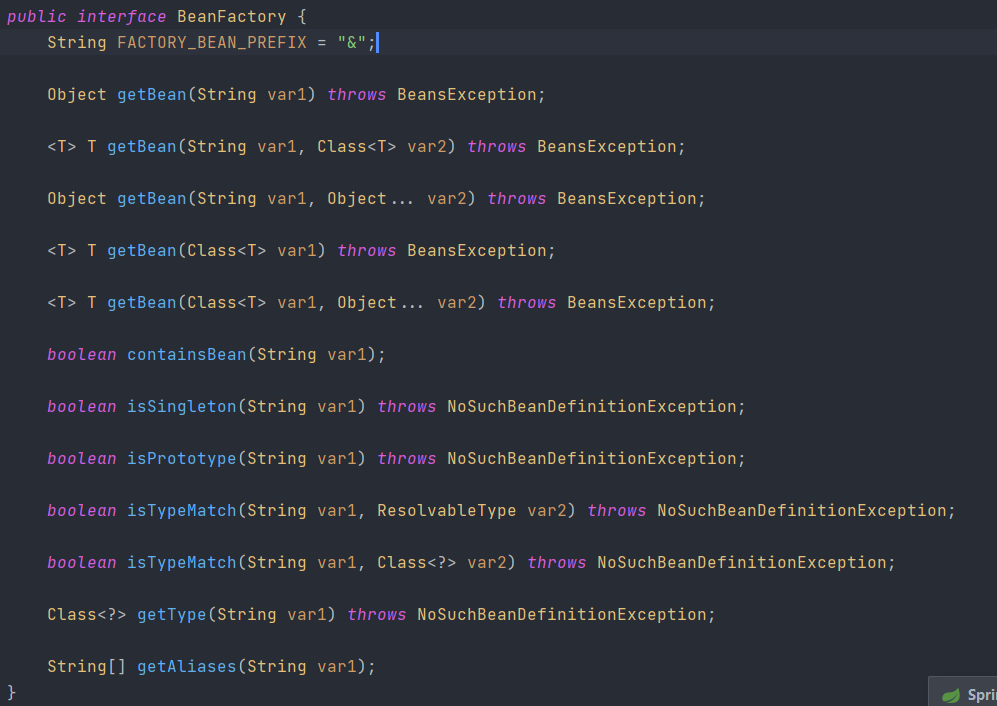This screenshot has height=706, width=997.
Task: Click var1 parameter in the containsBean method
Action: point(347,355)
